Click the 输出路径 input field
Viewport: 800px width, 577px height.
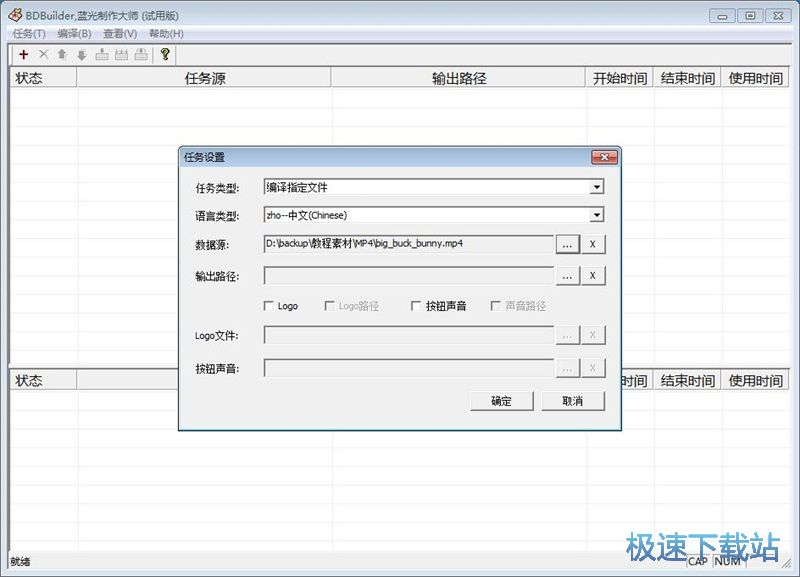click(409, 275)
